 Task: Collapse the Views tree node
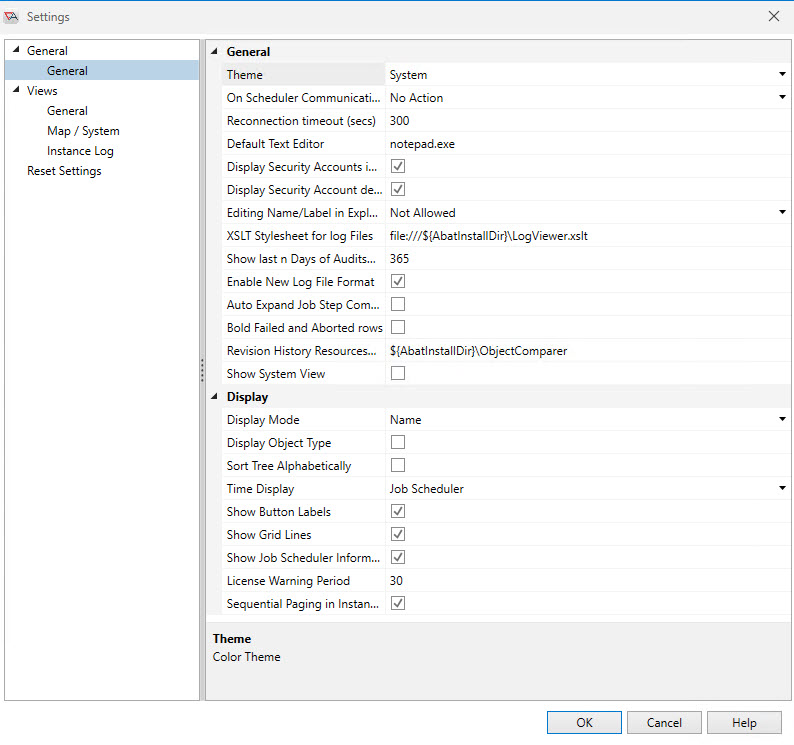(16, 91)
